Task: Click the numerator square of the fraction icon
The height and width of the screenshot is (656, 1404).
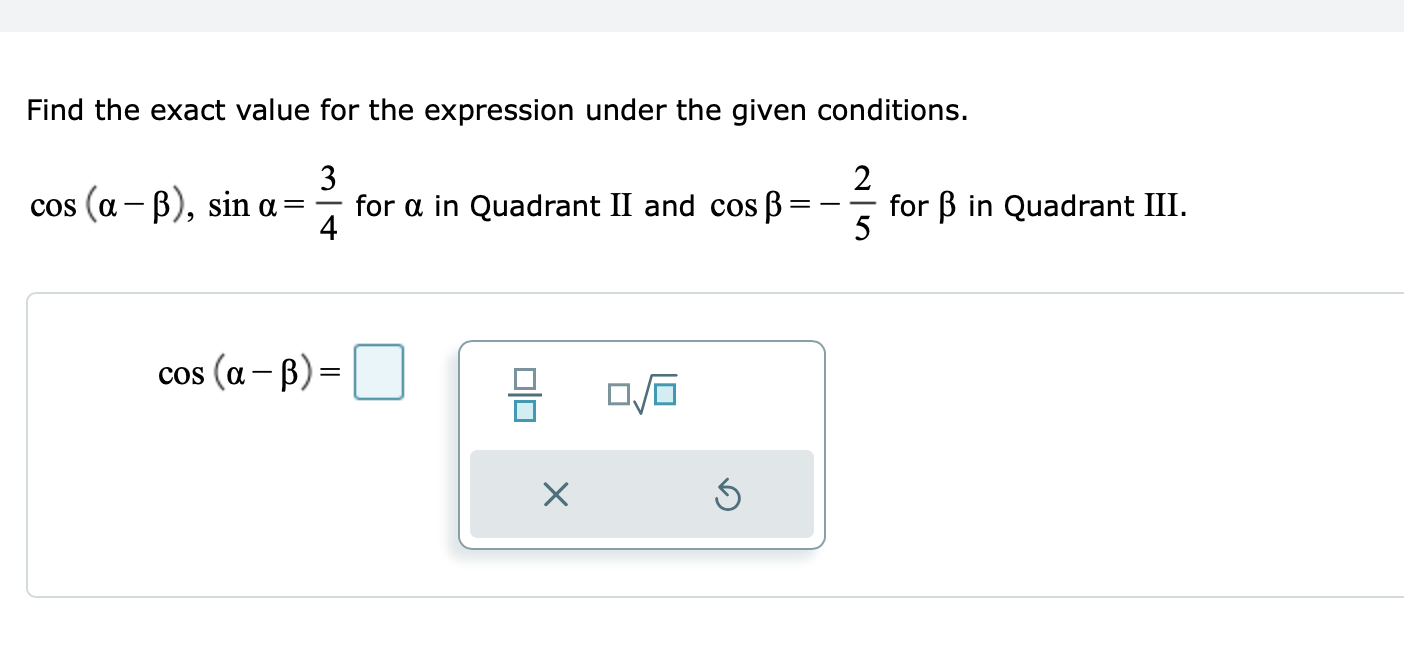Action: (x=525, y=380)
